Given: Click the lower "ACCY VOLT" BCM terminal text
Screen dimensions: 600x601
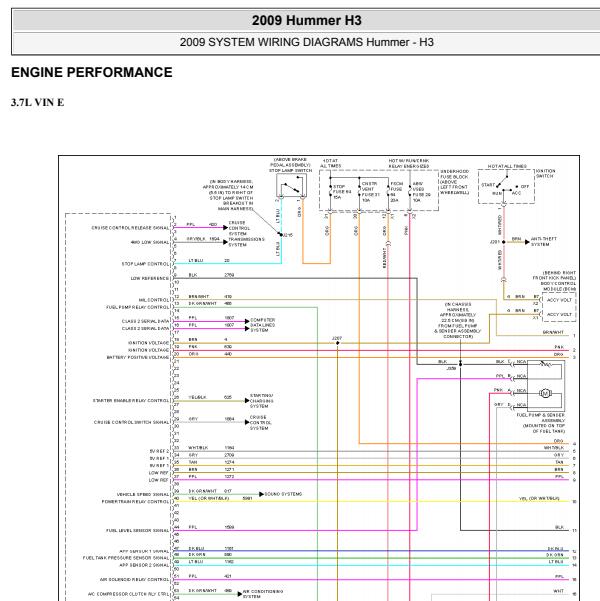Looking at the screenshot, I should tap(559, 314).
